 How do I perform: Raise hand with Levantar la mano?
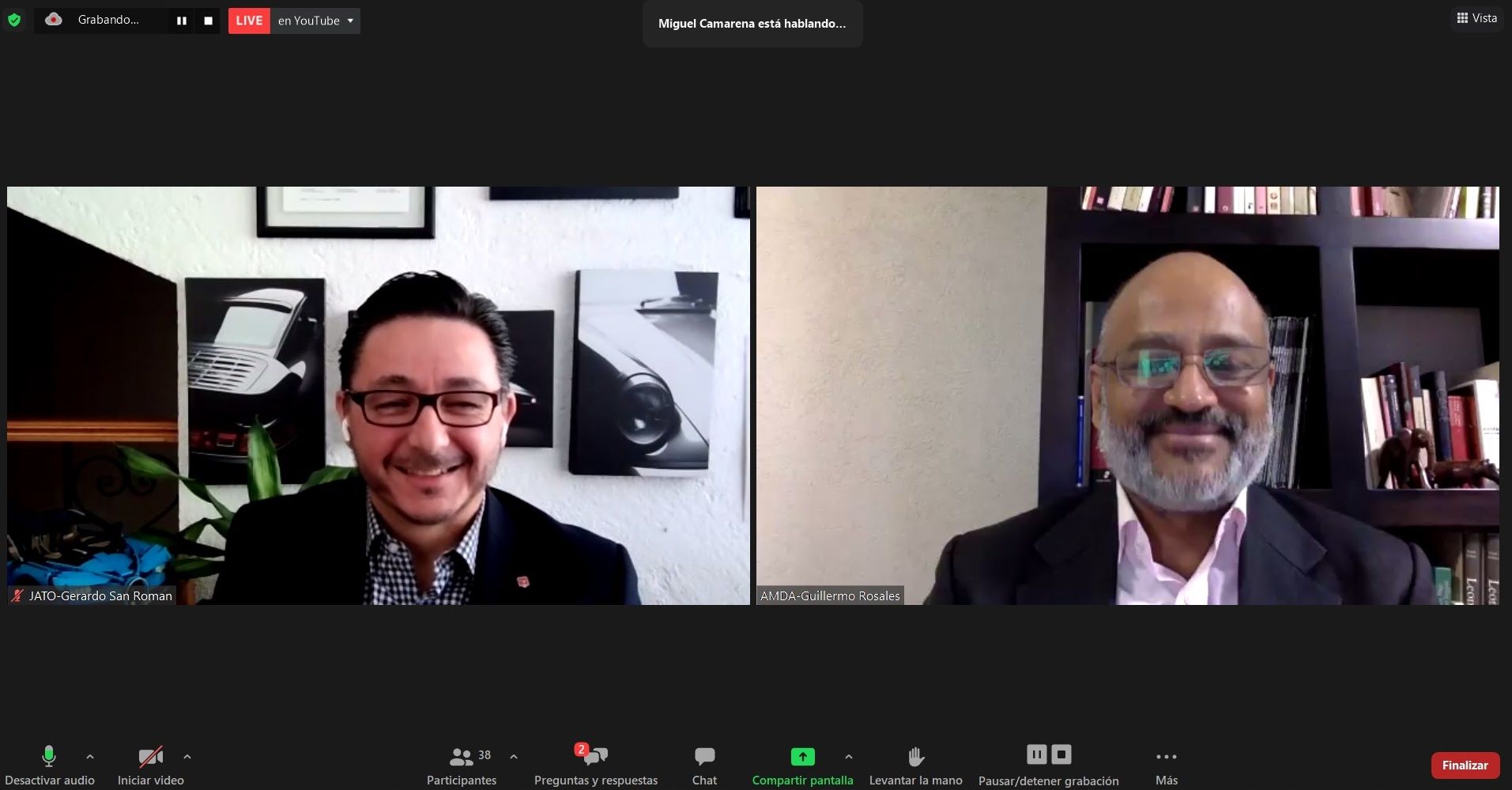point(915,765)
